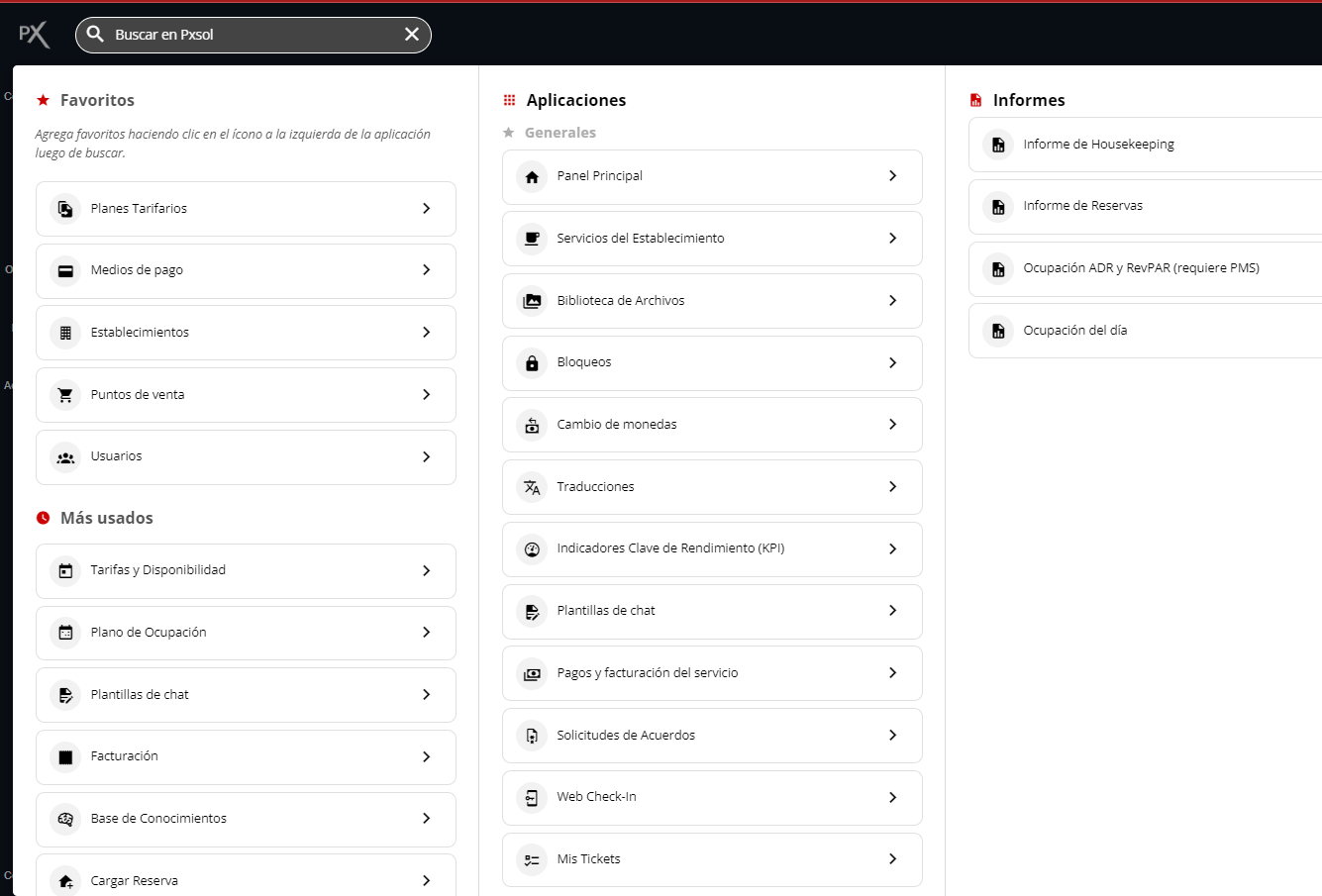The image size is (1322, 896).
Task: Click the chevron next to Cambio de monedas
Action: point(892,425)
